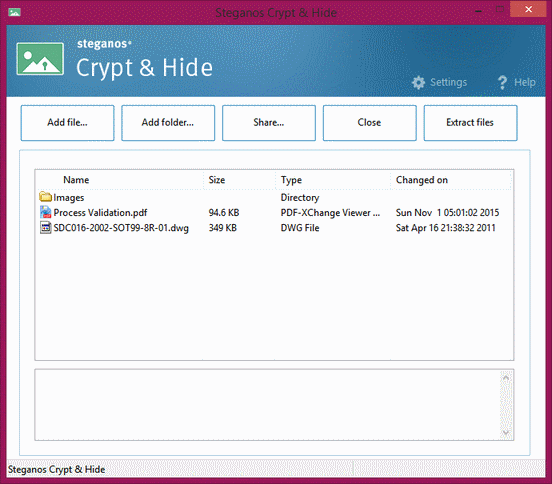This screenshot has width=552, height=484.
Task: Close the window with the red X
Action: point(528,10)
